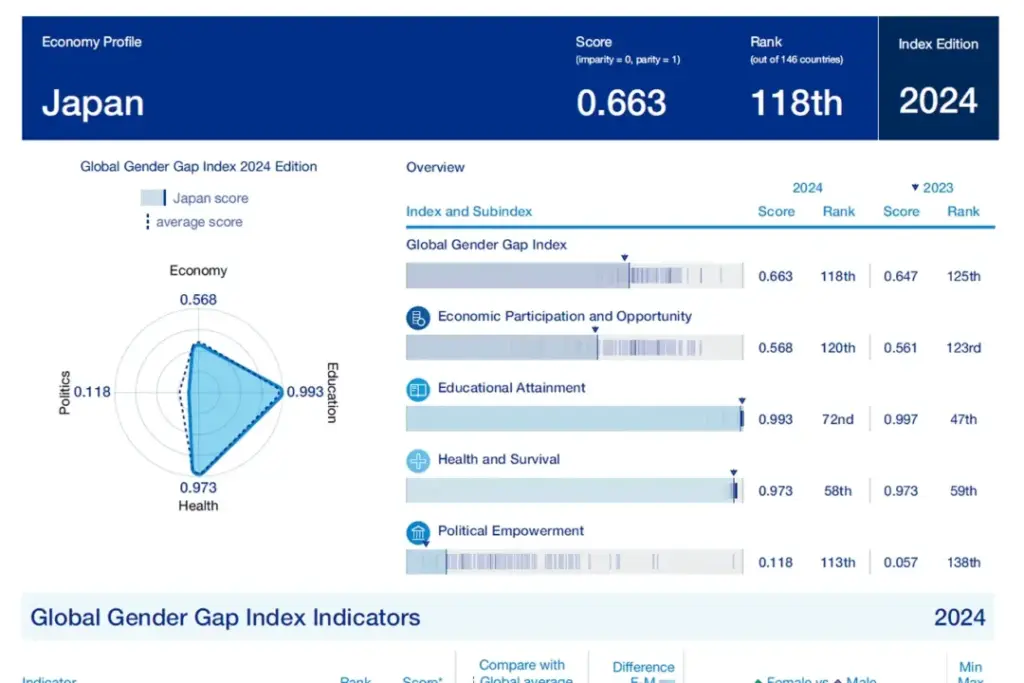Click the triangle marker above Global Gender Gap bar
Image resolution: width=1024 pixels, height=683 pixels.
click(x=624, y=258)
